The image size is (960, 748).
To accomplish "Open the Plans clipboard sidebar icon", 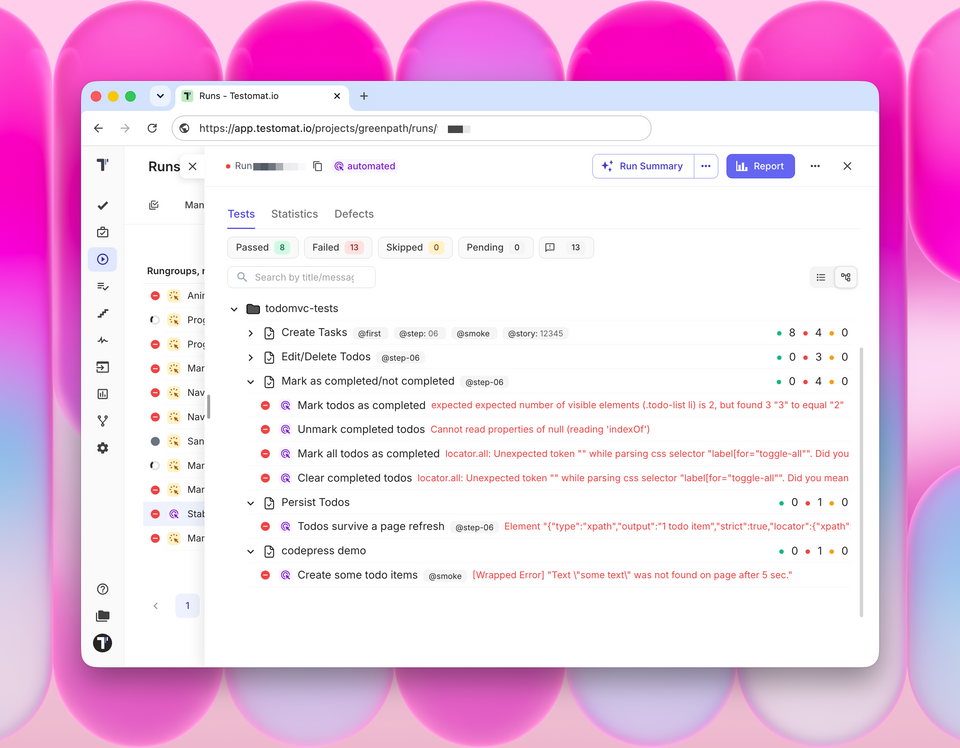I will (102, 232).
